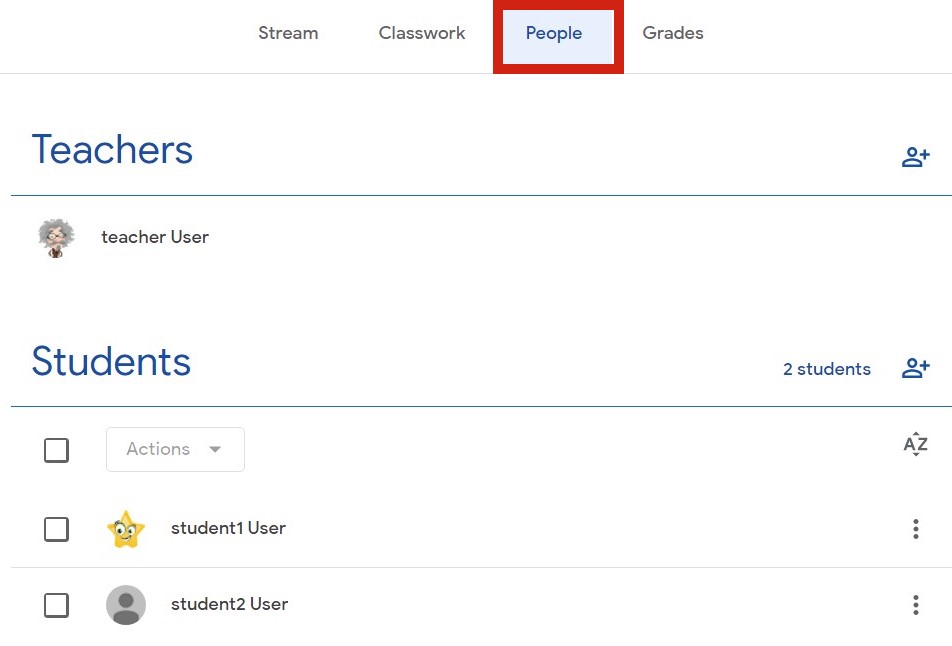Check the box next to student1 User
Screen dimensions: 952x646
(x=56, y=529)
